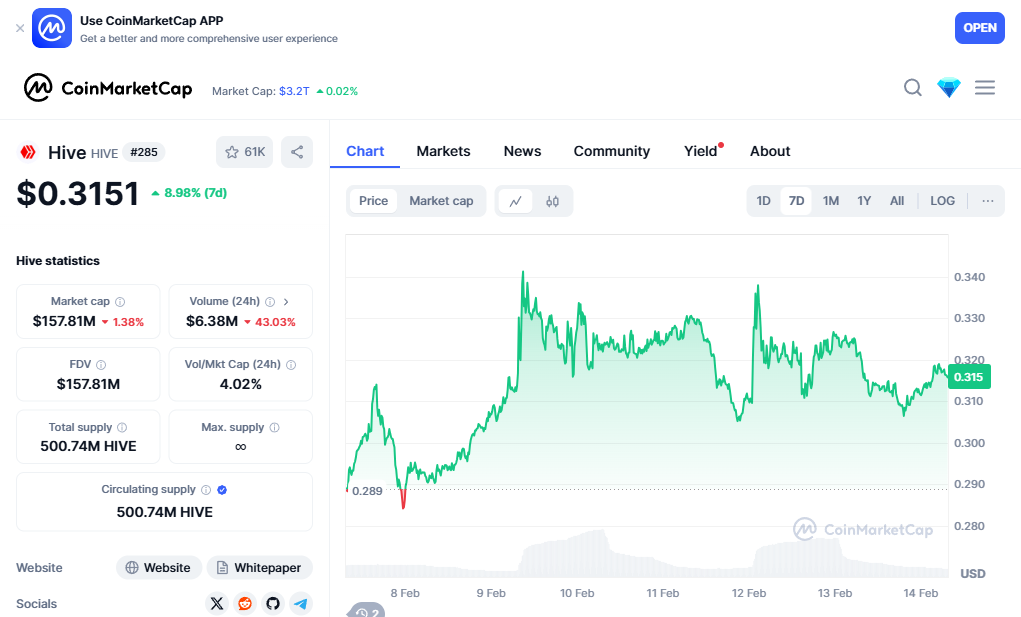
Task: Set chart range to 1Y
Action: [864, 201]
